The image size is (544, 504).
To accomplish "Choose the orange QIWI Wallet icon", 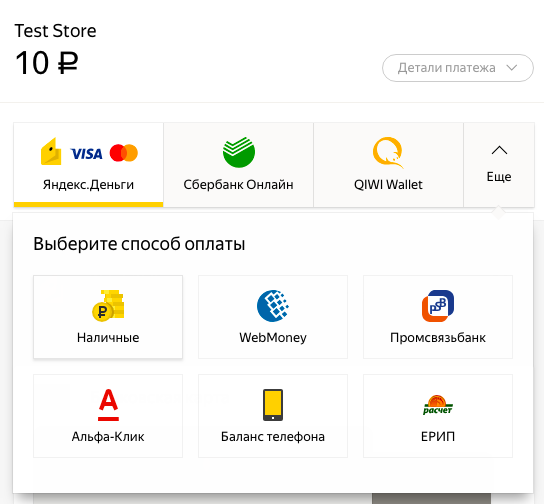I will pos(388,152).
